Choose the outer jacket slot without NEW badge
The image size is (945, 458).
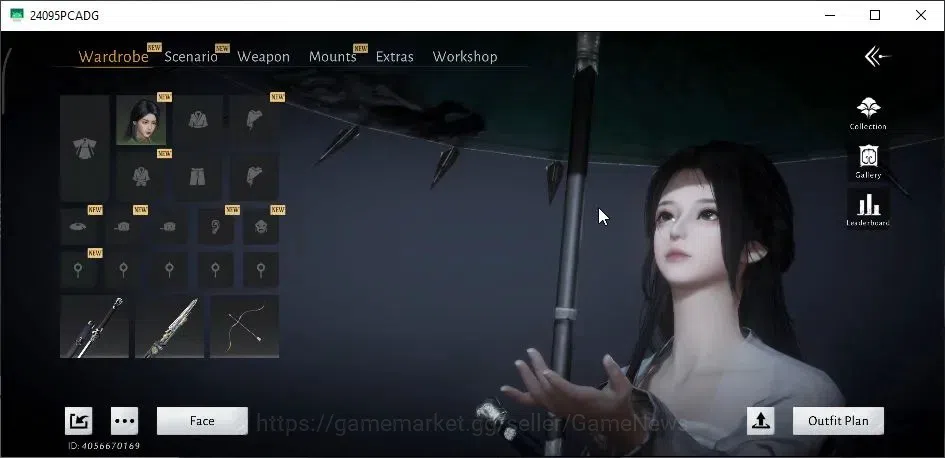[x=198, y=120]
